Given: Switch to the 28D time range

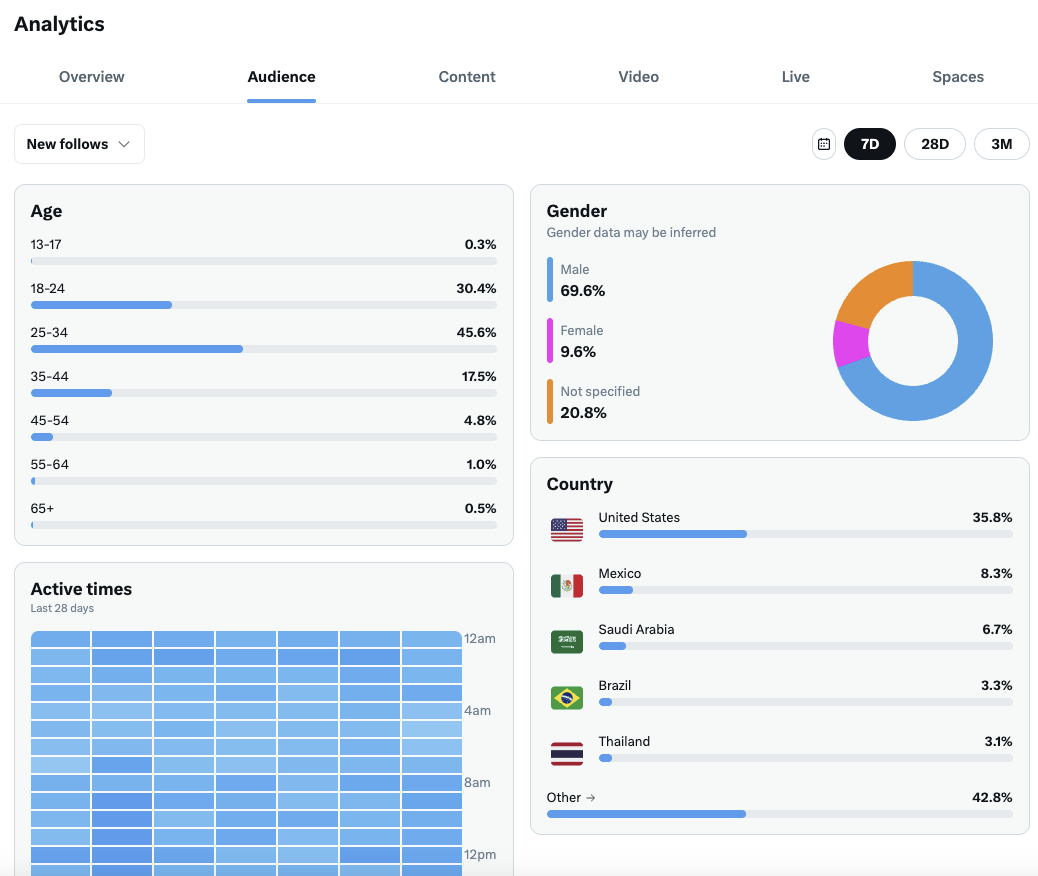Looking at the screenshot, I should [x=935, y=144].
